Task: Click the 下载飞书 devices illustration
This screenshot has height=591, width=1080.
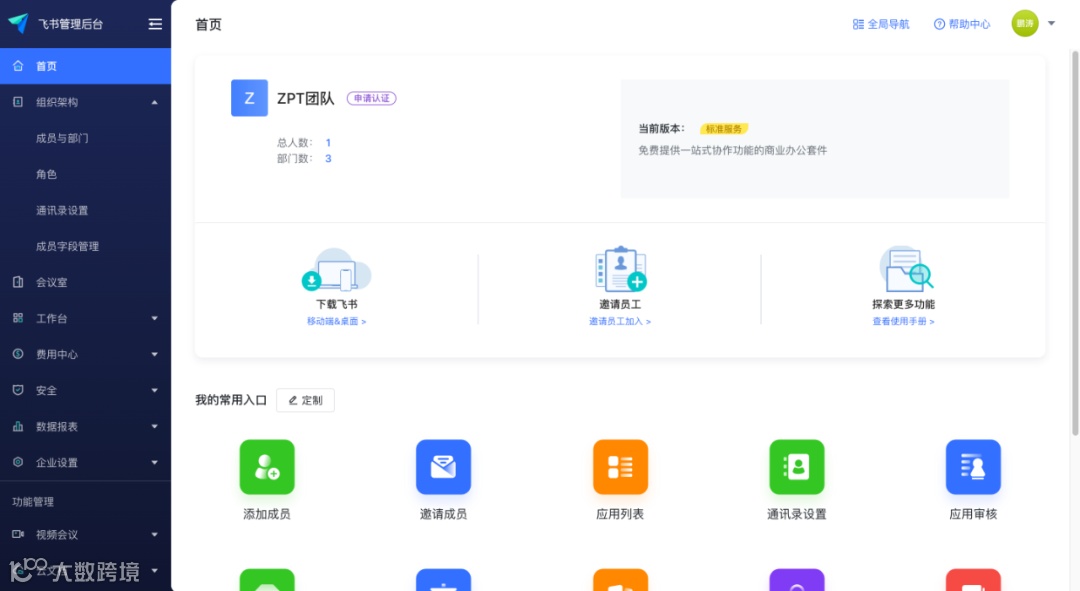Action: (337, 269)
